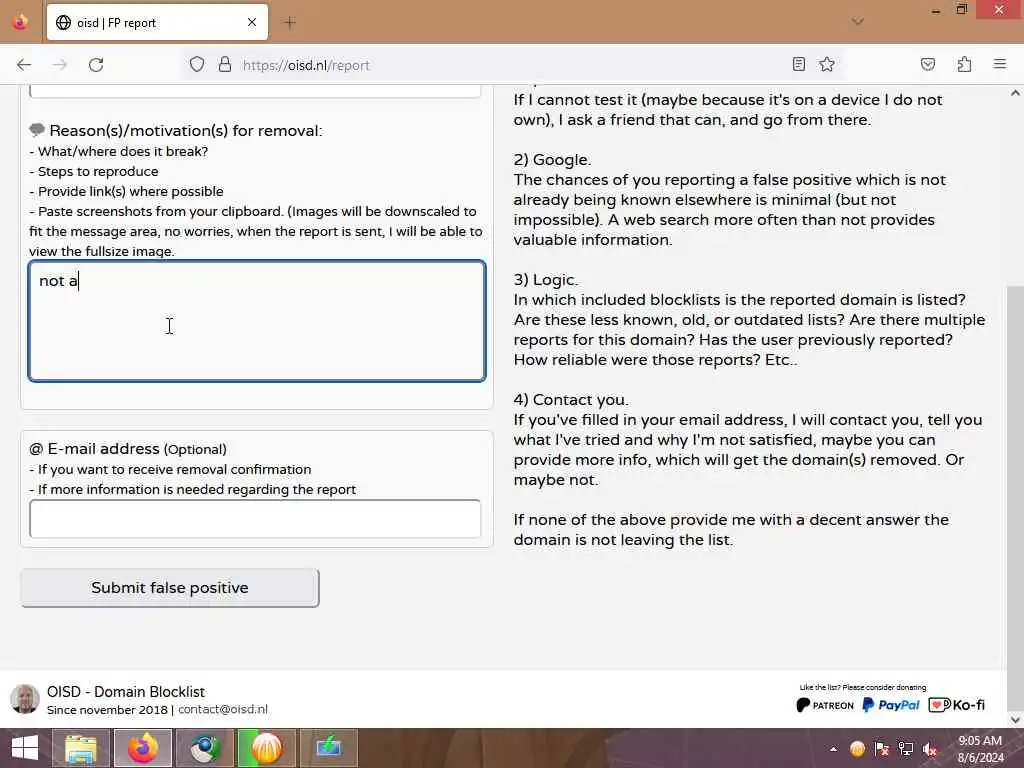Select the oisd | FP report tab
Image resolution: width=1024 pixels, height=768 pixels.
[157, 22]
